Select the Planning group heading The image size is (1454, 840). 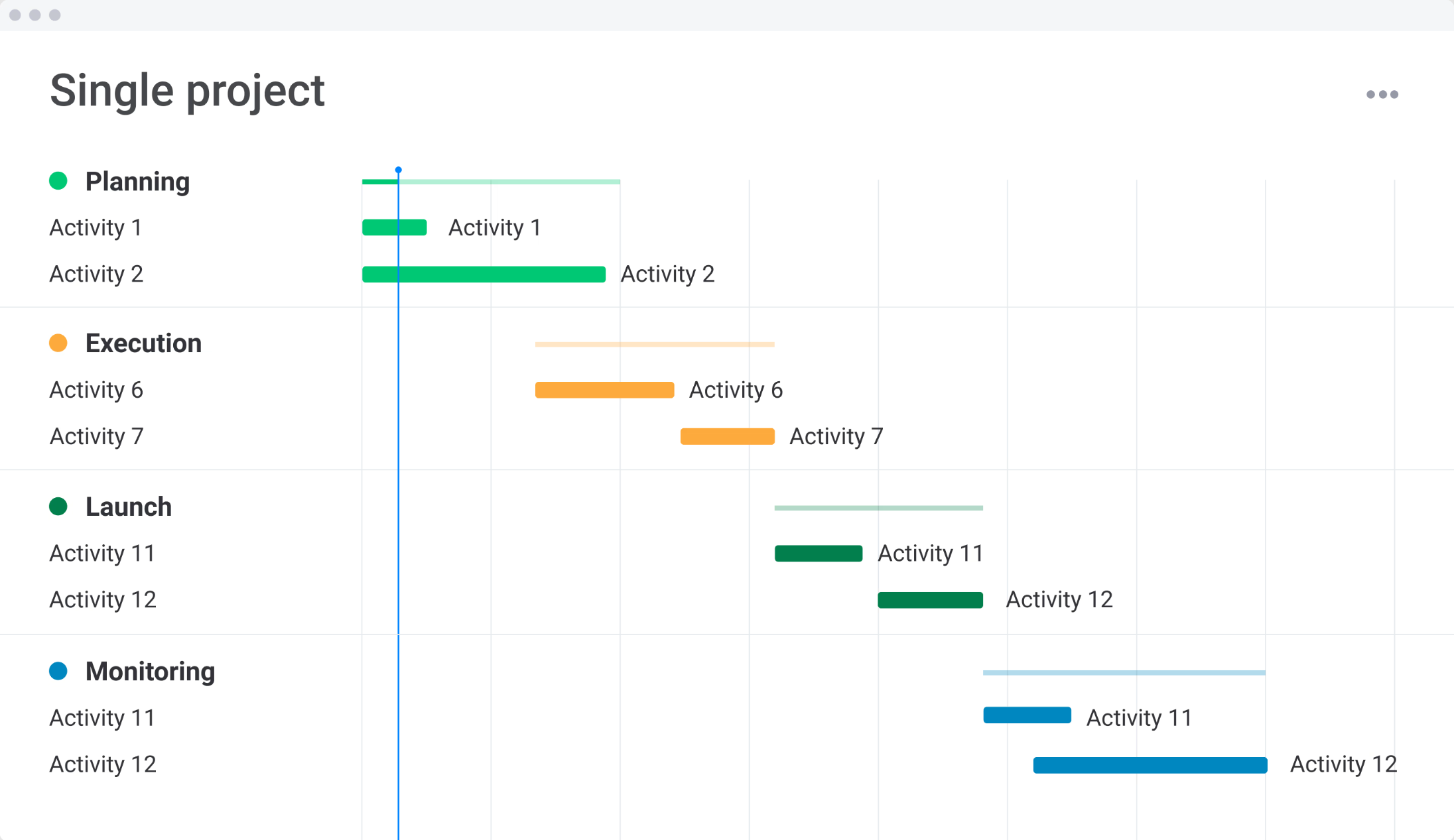137,182
